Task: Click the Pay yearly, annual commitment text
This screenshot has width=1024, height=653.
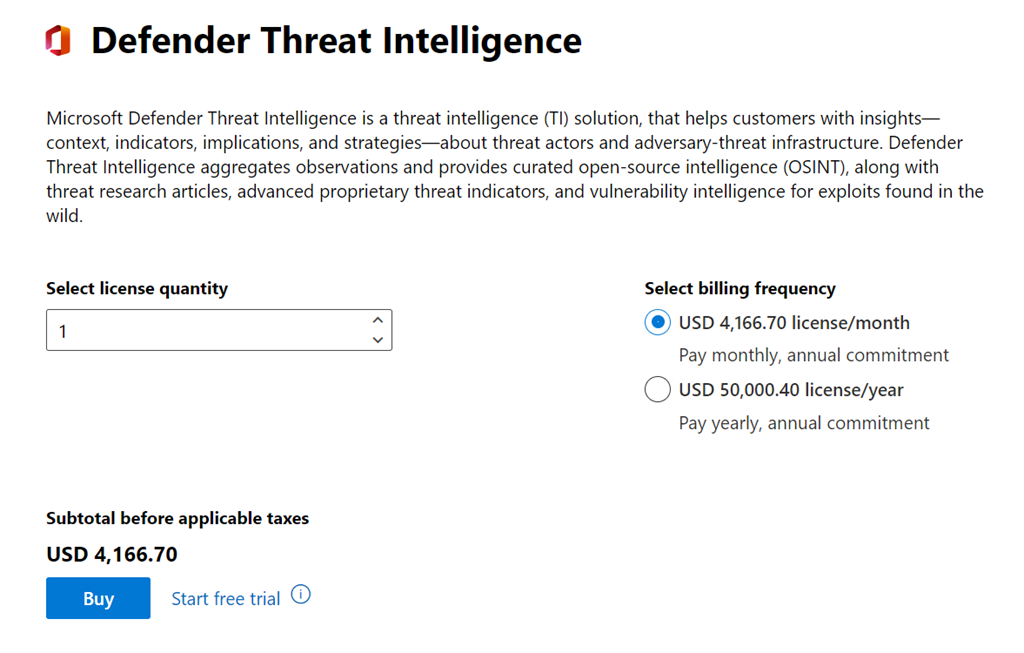Action: click(804, 423)
